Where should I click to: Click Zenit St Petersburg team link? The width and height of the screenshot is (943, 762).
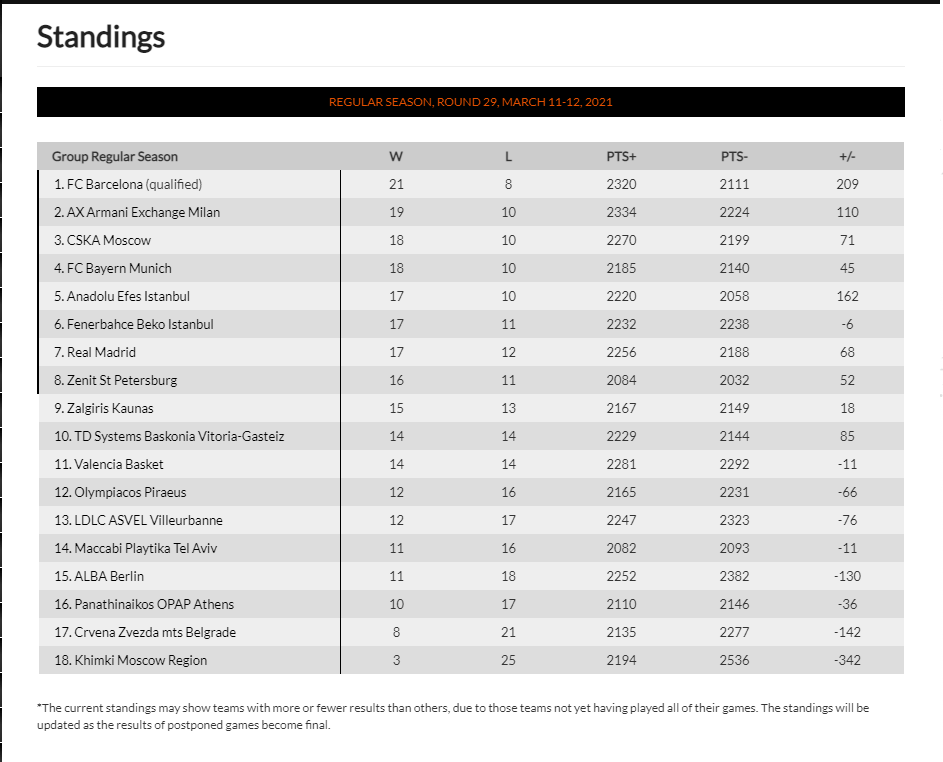coord(122,380)
